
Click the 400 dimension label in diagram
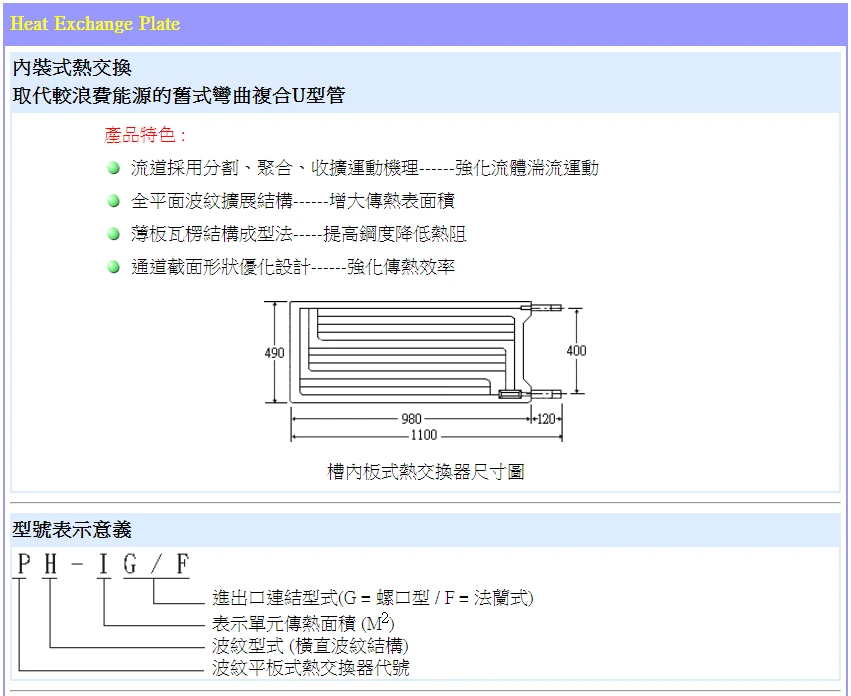(576, 351)
